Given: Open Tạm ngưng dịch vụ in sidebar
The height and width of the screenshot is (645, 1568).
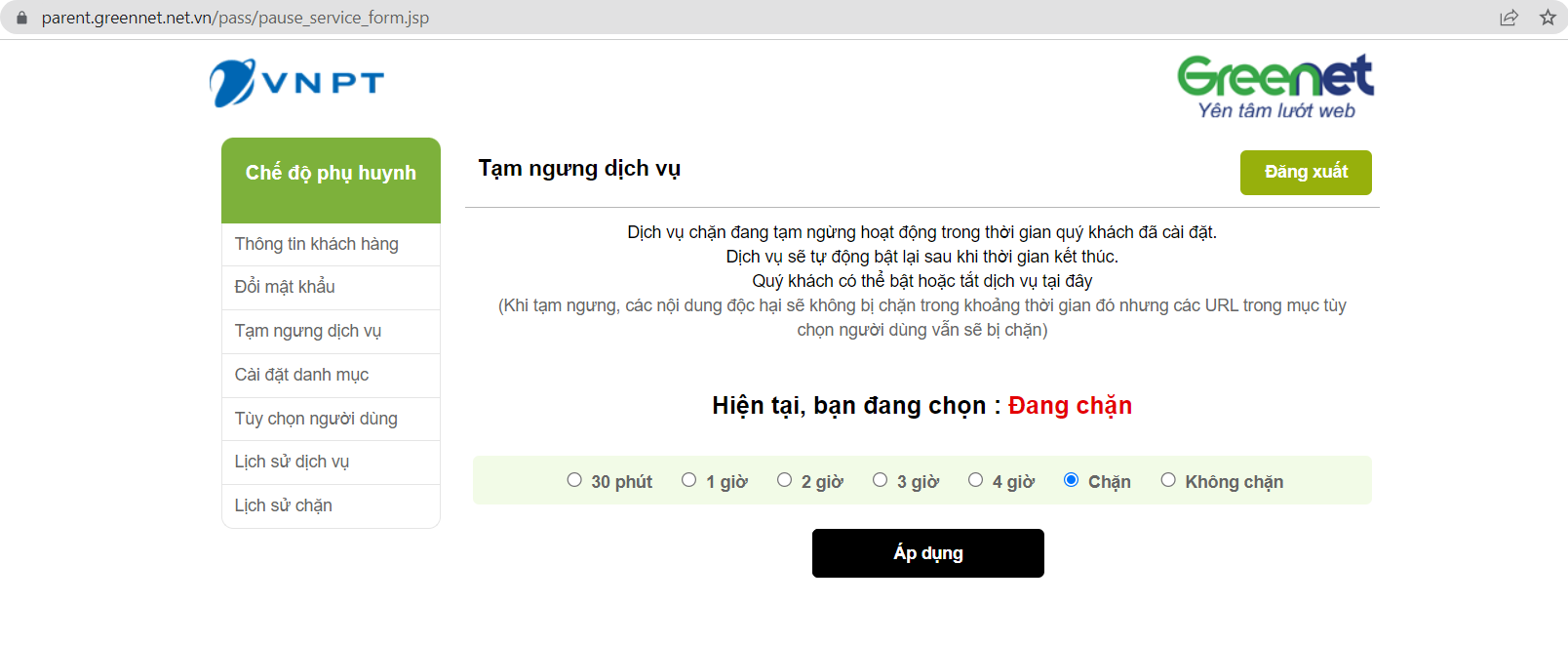Looking at the screenshot, I should (x=308, y=331).
